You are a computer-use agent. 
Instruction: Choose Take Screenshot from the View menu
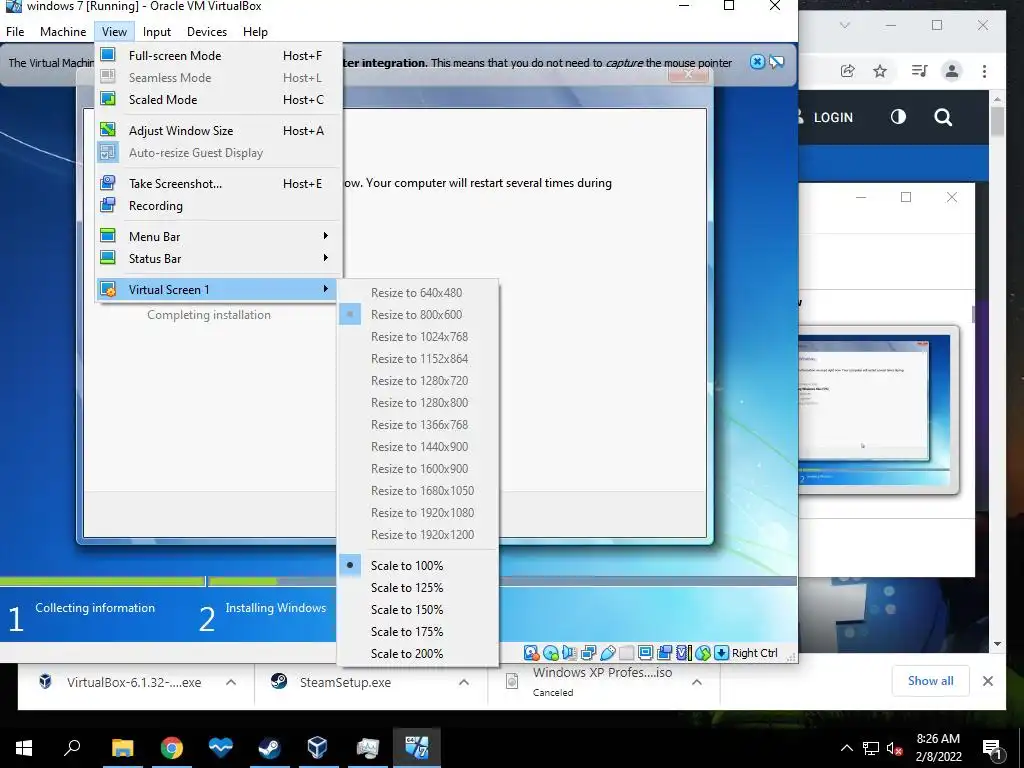point(219,184)
